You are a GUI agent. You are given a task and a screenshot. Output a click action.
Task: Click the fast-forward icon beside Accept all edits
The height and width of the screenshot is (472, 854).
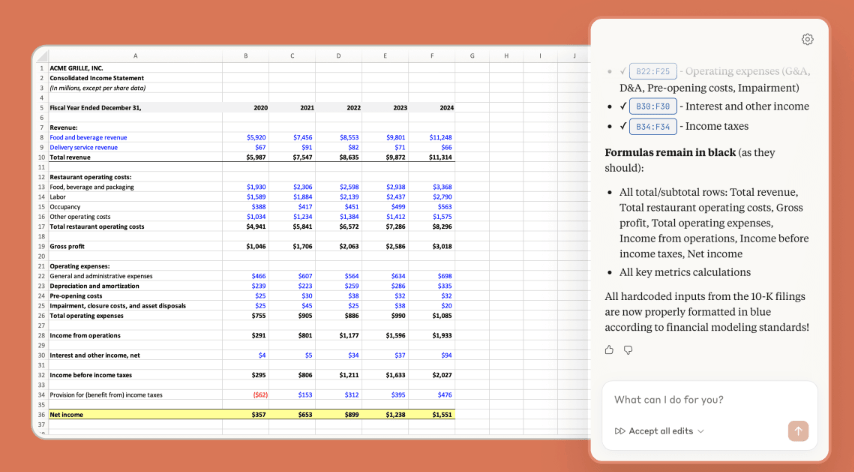coord(619,431)
